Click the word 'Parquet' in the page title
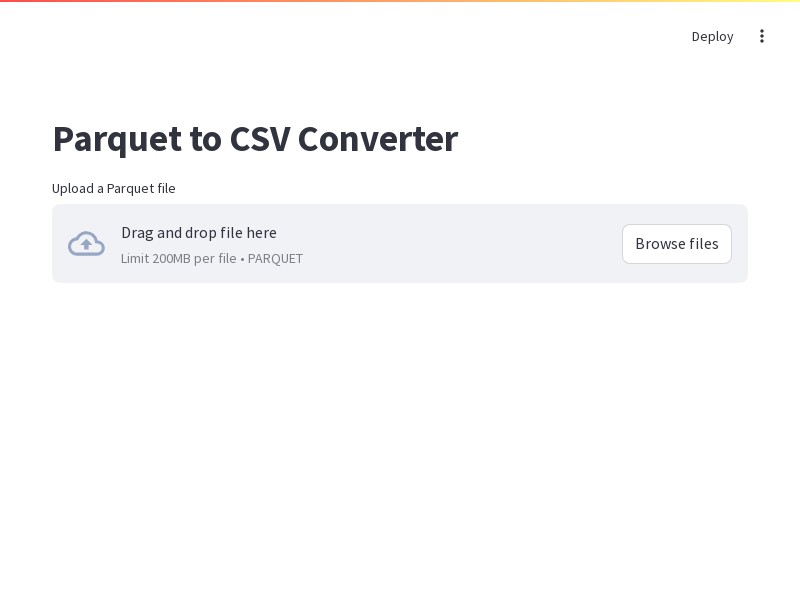Viewport: 800px width, 600px height. click(x=117, y=140)
